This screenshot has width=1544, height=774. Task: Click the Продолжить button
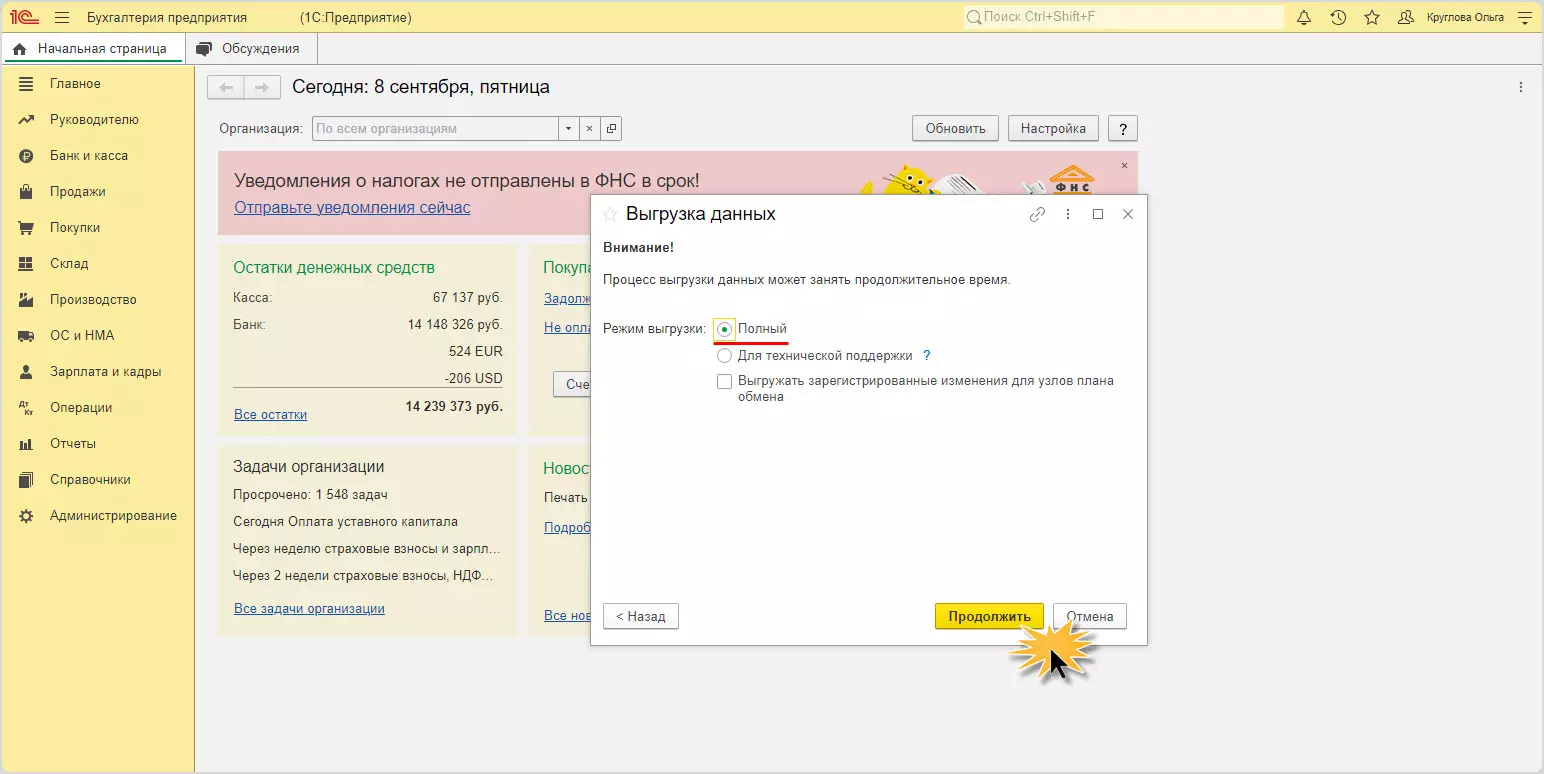989,616
